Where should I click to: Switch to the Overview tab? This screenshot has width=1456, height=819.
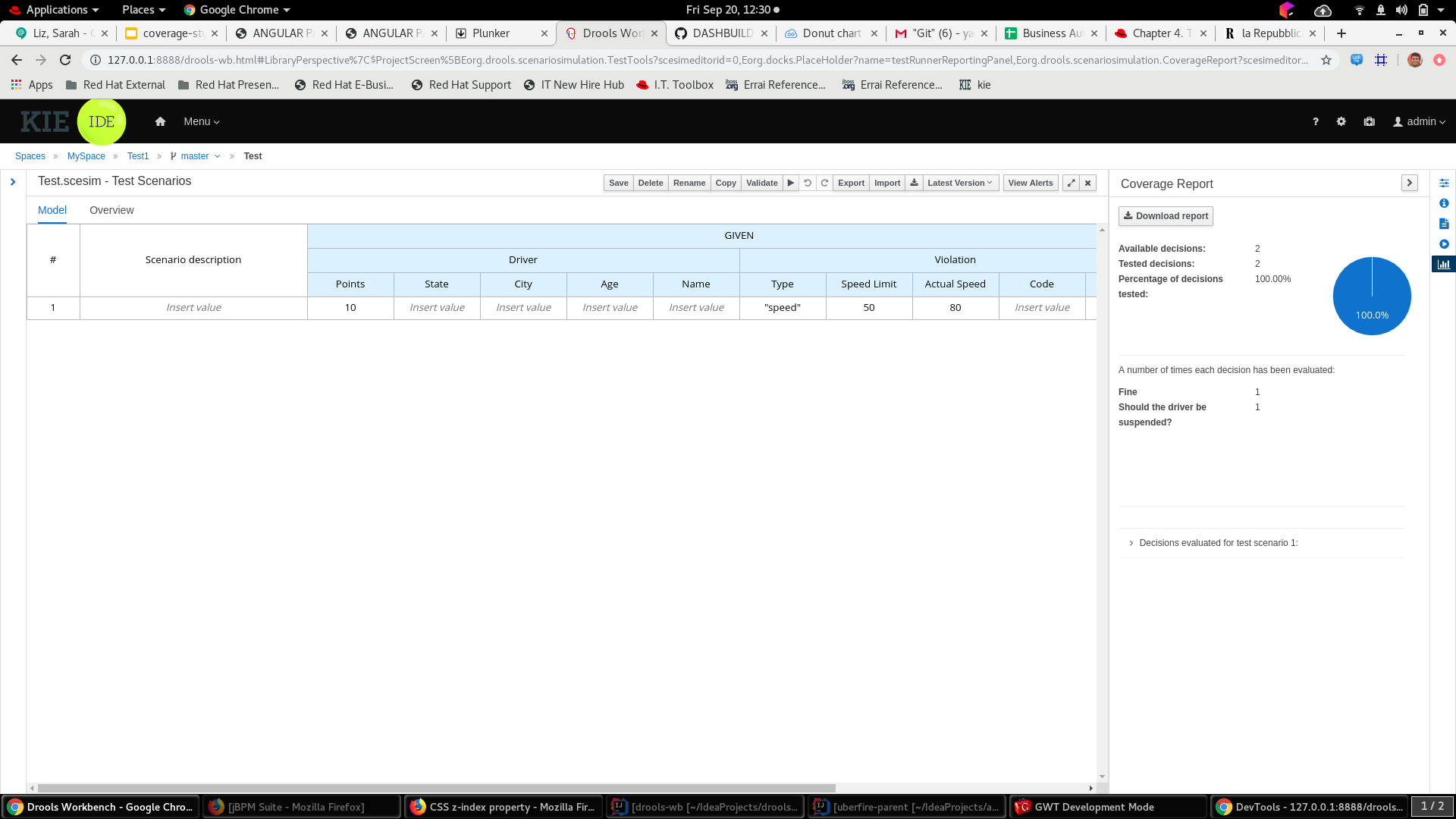coord(111,210)
